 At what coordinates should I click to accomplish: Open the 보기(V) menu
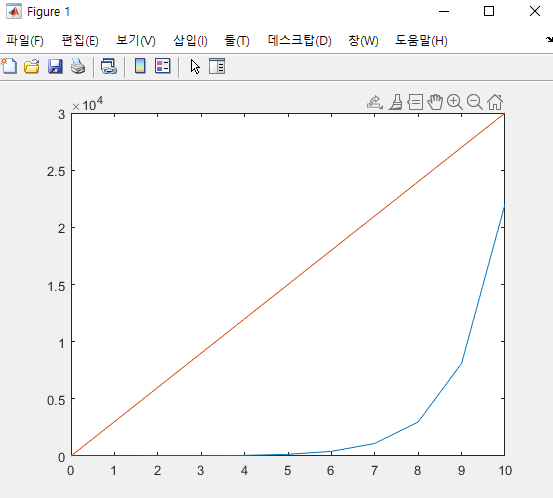[x=136, y=41]
